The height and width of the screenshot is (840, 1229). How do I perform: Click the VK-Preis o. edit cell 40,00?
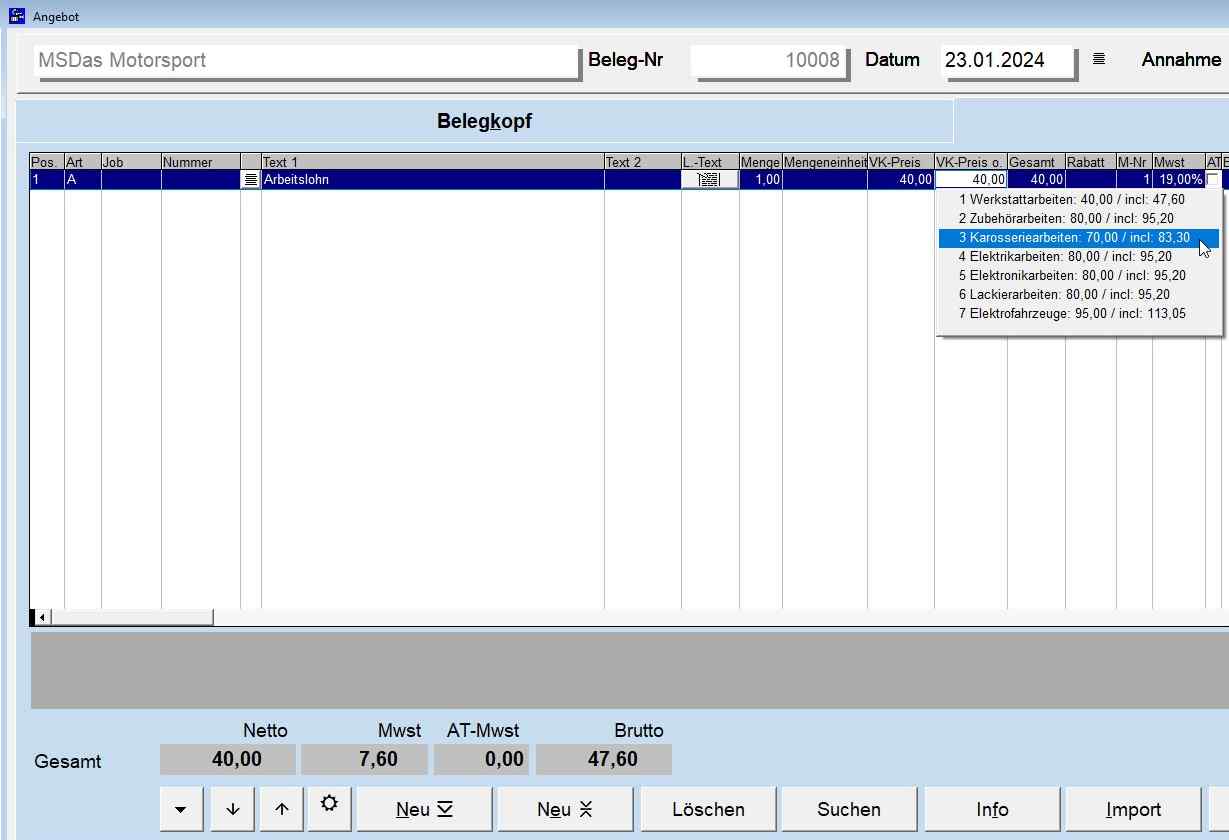pos(971,180)
